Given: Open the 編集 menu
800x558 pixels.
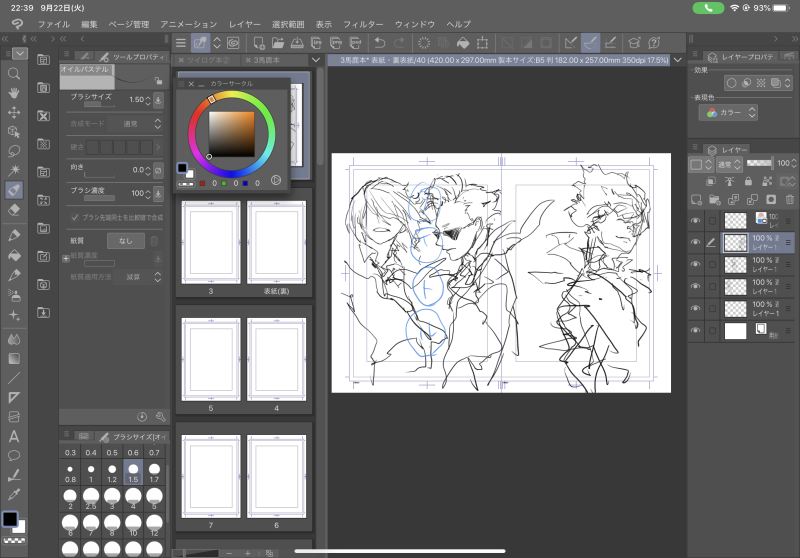Looking at the screenshot, I should [89, 24].
